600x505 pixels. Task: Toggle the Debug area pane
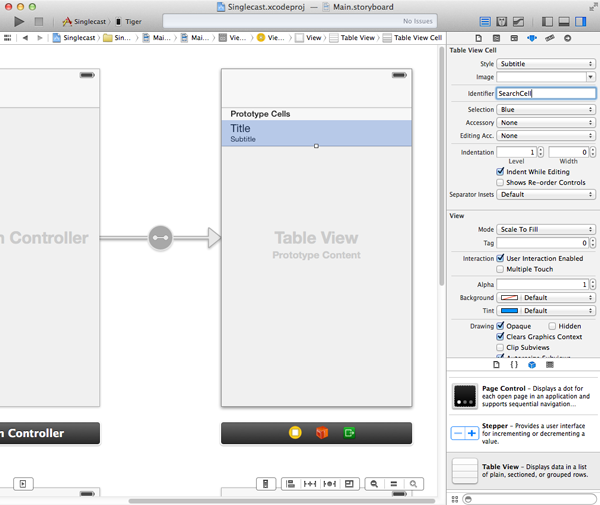point(564,22)
